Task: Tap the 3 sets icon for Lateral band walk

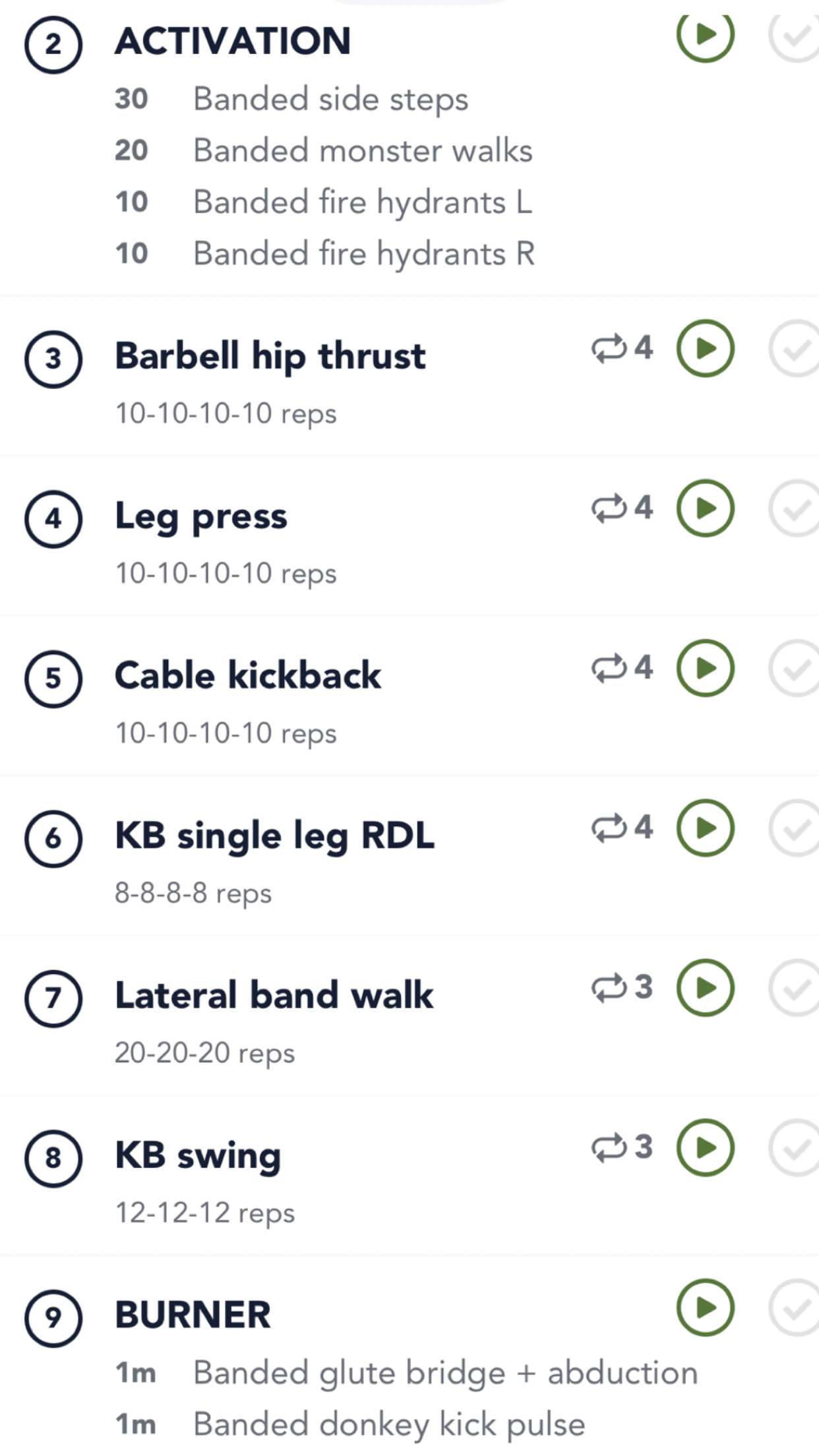Action: click(622, 988)
